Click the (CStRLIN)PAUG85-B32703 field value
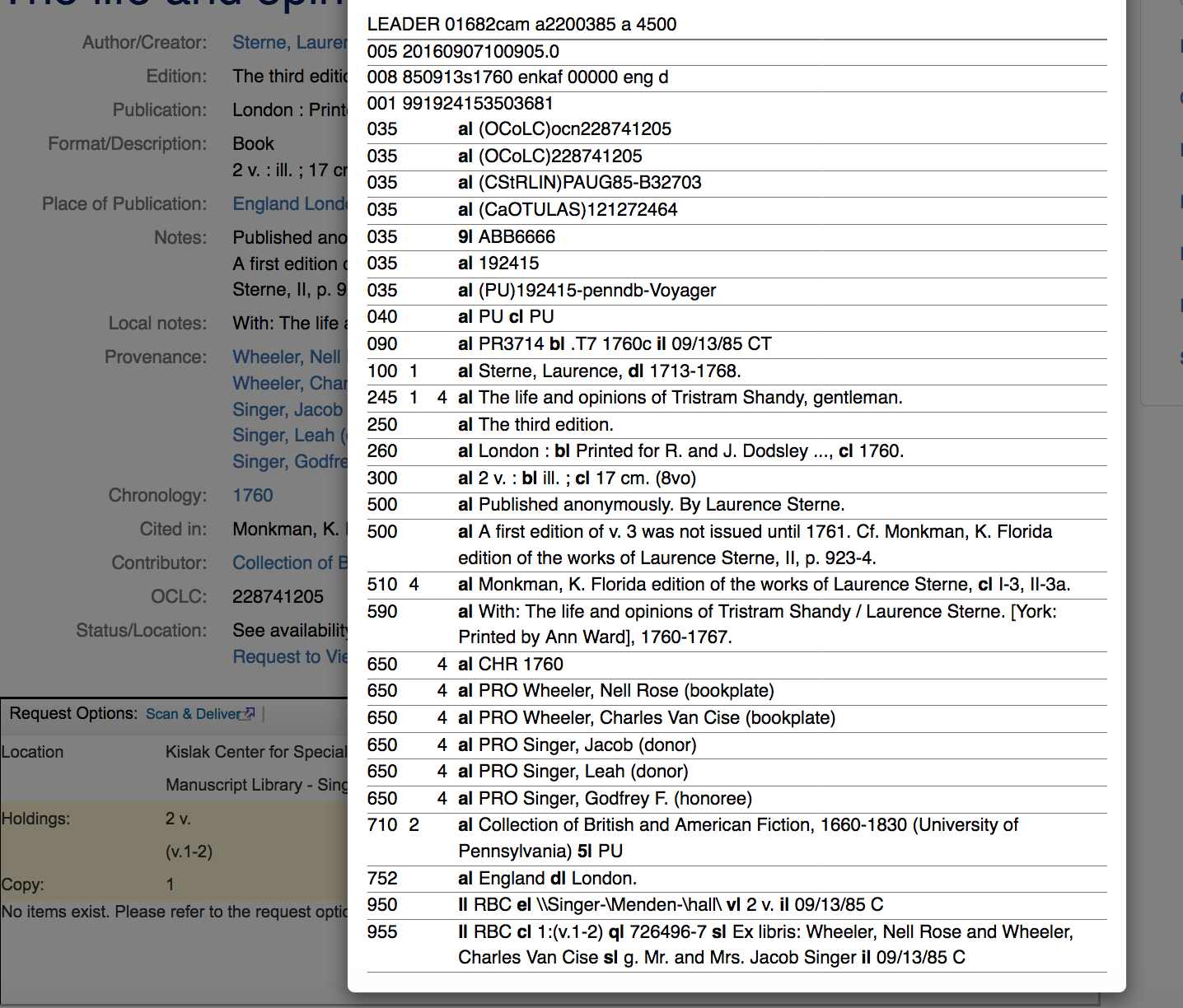Image resolution: width=1183 pixels, height=1008 pixels. click(x=590, y=183)
